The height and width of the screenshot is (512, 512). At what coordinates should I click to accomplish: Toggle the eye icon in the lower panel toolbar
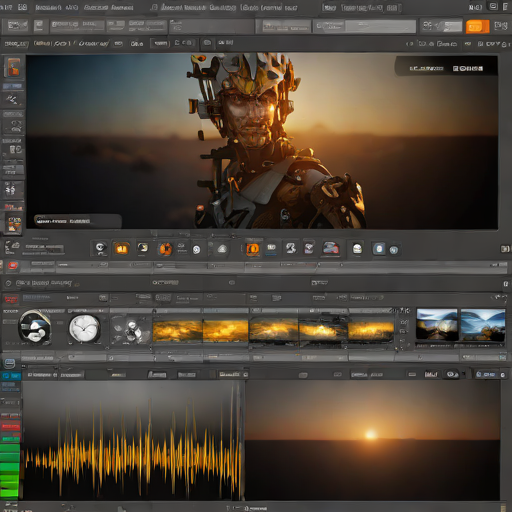pos(451,374)
